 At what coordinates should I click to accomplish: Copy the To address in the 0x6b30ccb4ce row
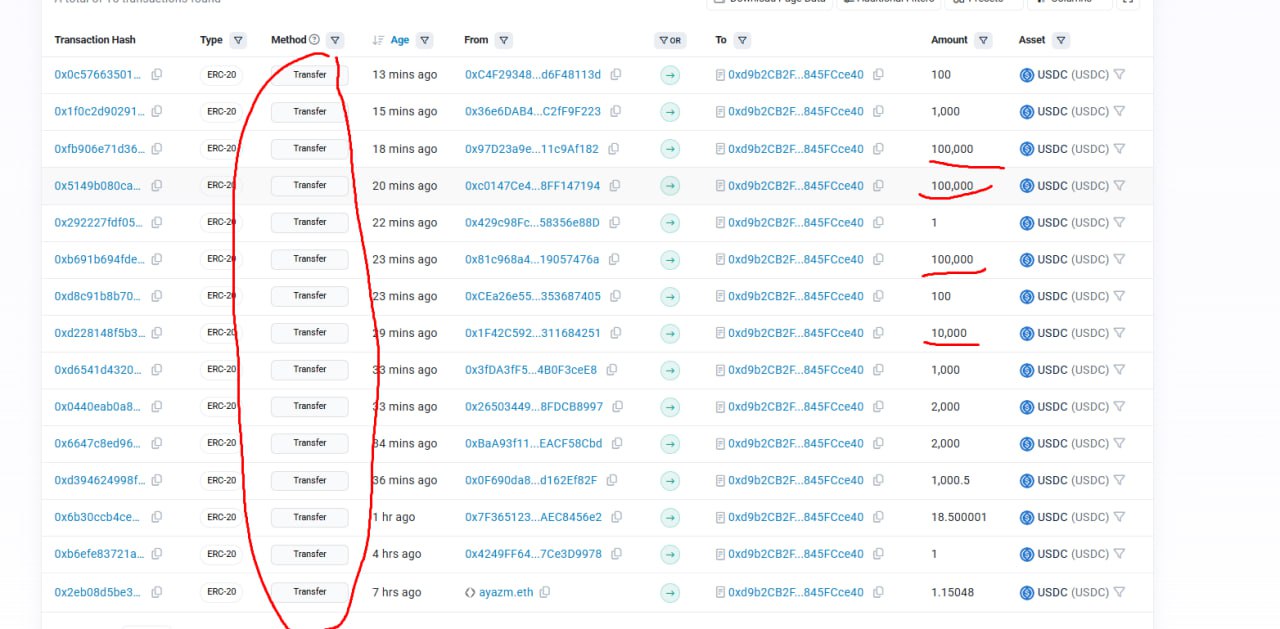[878, 518]
